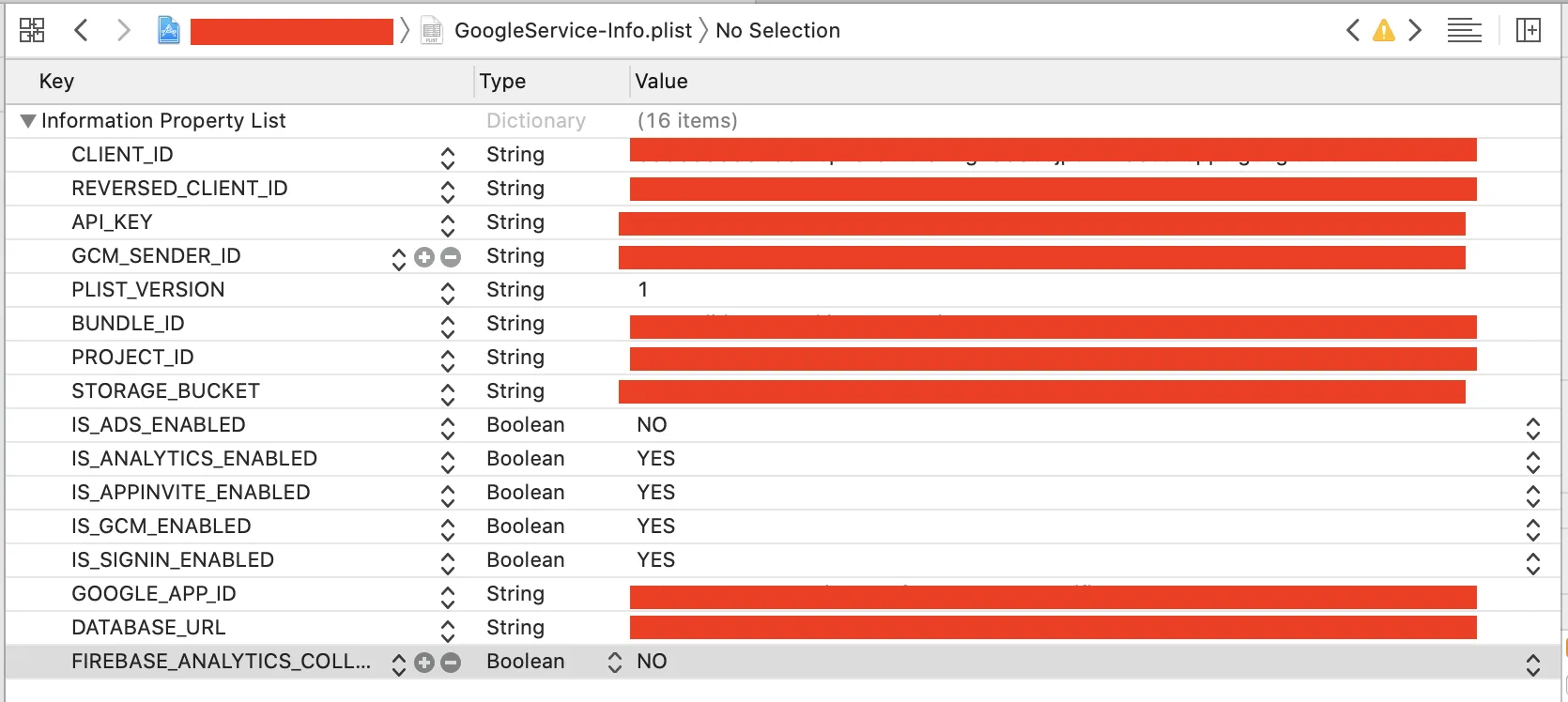The image size is (1568, 702).
Task: Add row after GCM_SENDER_ID with plus button
Action: coord(424,257)
